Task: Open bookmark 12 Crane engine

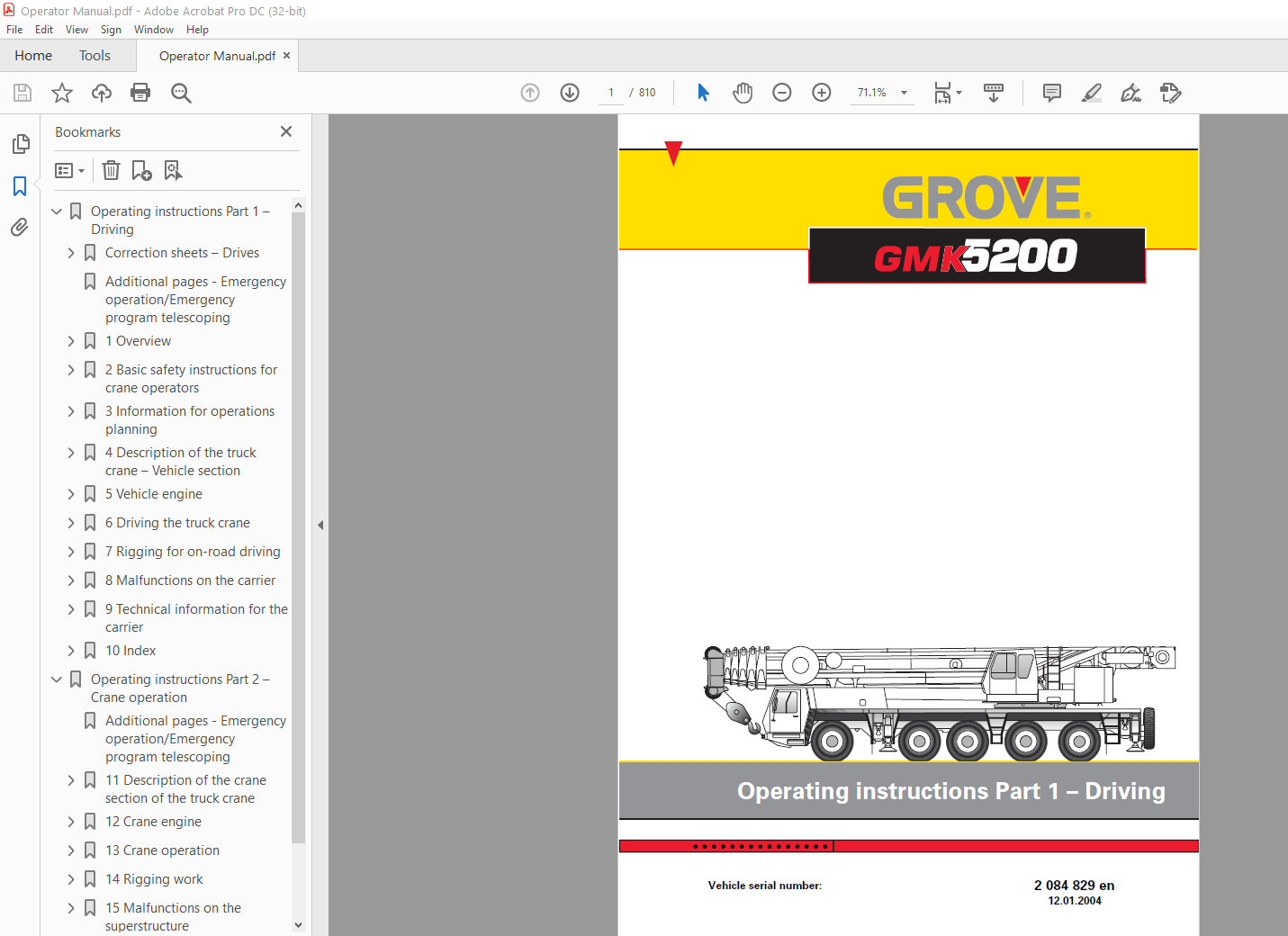Action: point(153,822)
